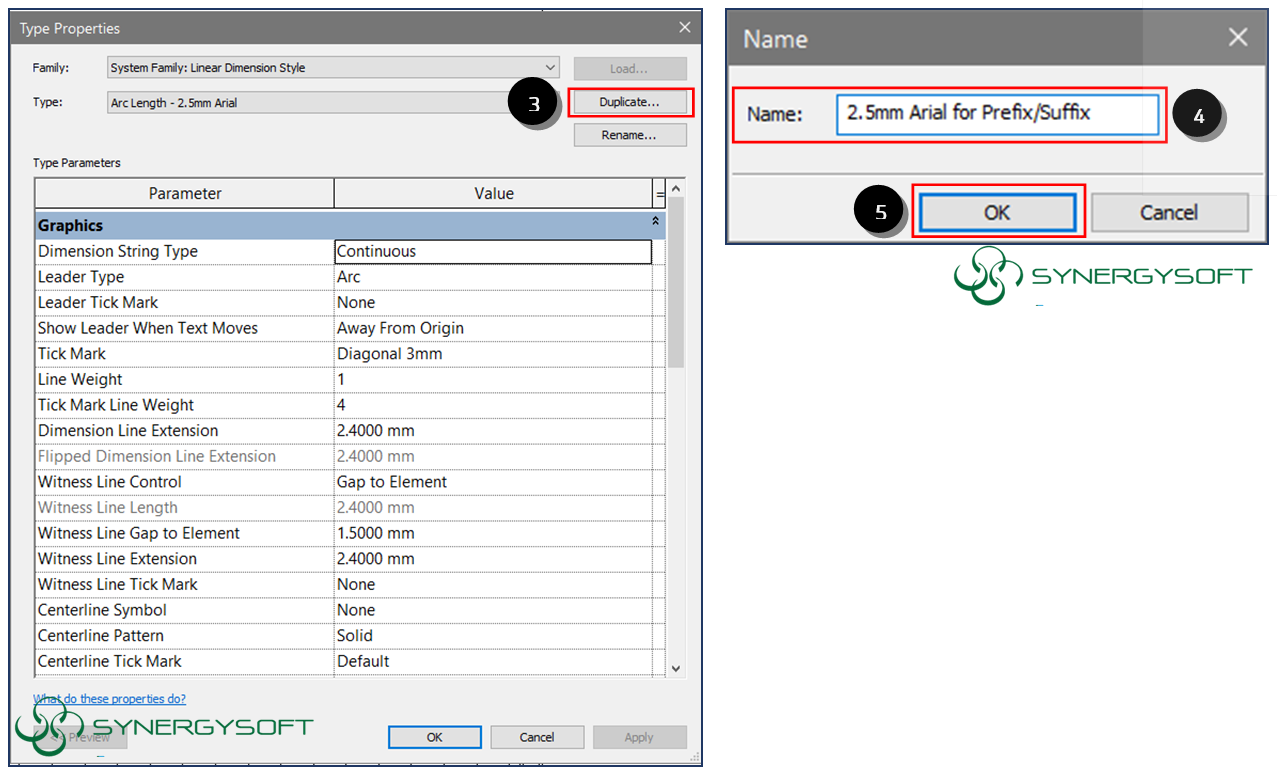Click OK in Type Properties dialog
1277x773 pixels.
coord(434,737)
